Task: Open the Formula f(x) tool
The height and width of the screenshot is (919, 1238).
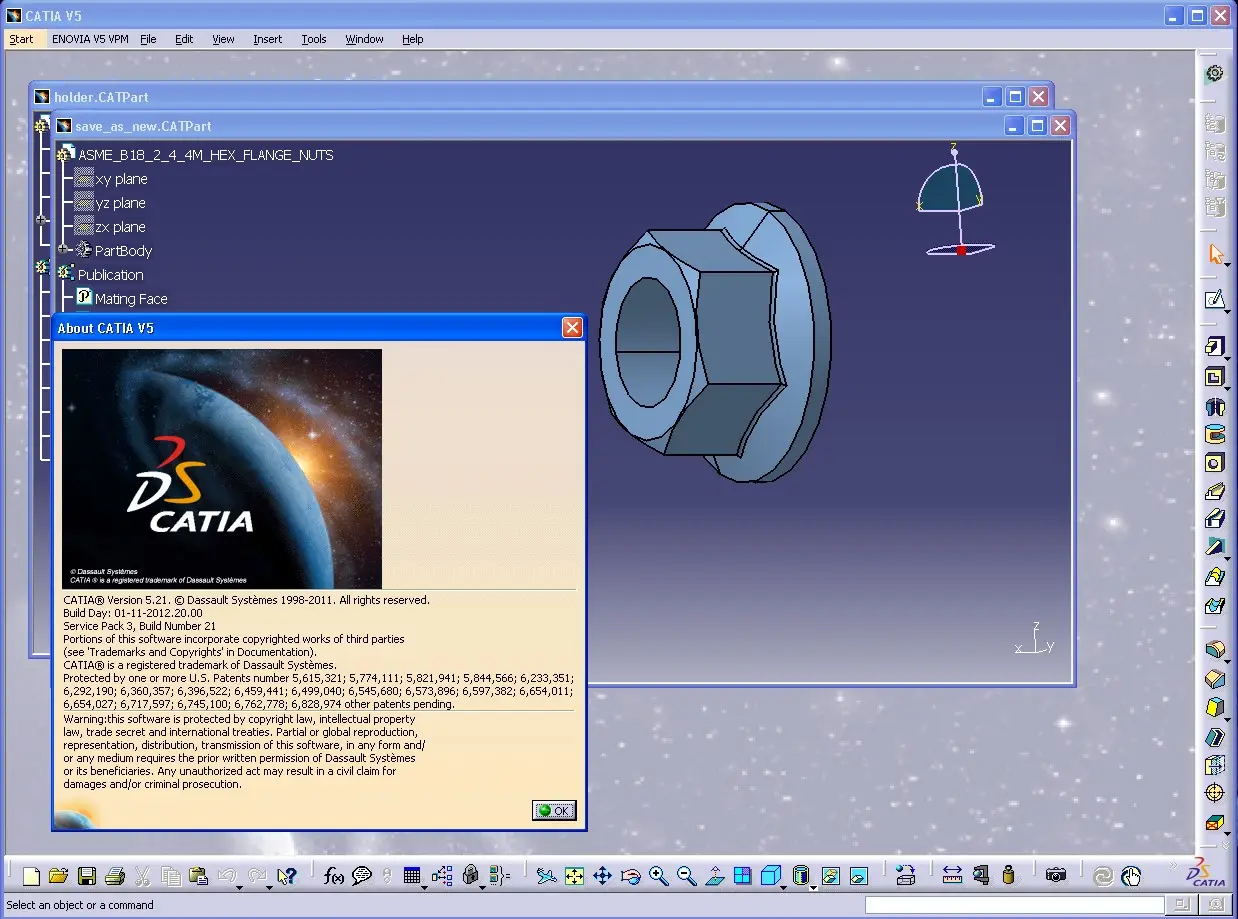Action: click(x=334, y=876)
